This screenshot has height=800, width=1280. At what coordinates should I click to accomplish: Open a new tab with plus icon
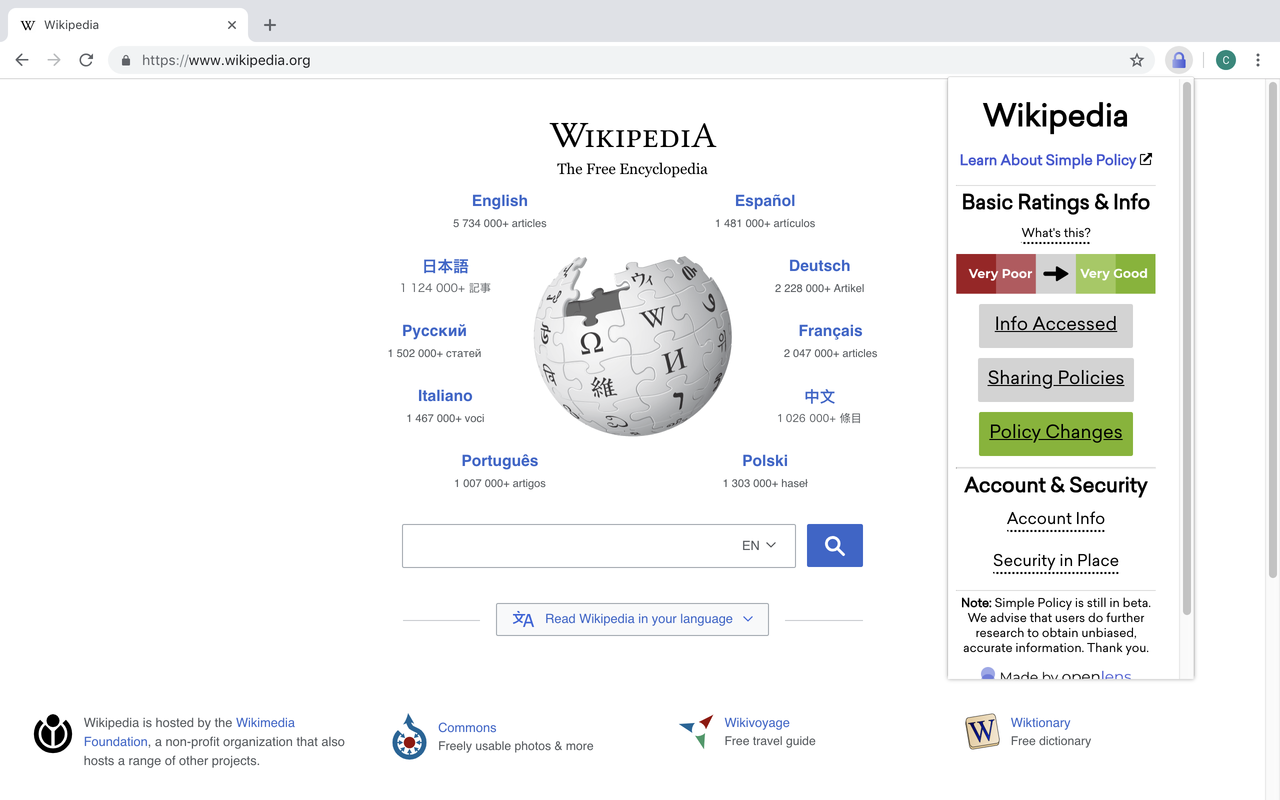[270, 25]
